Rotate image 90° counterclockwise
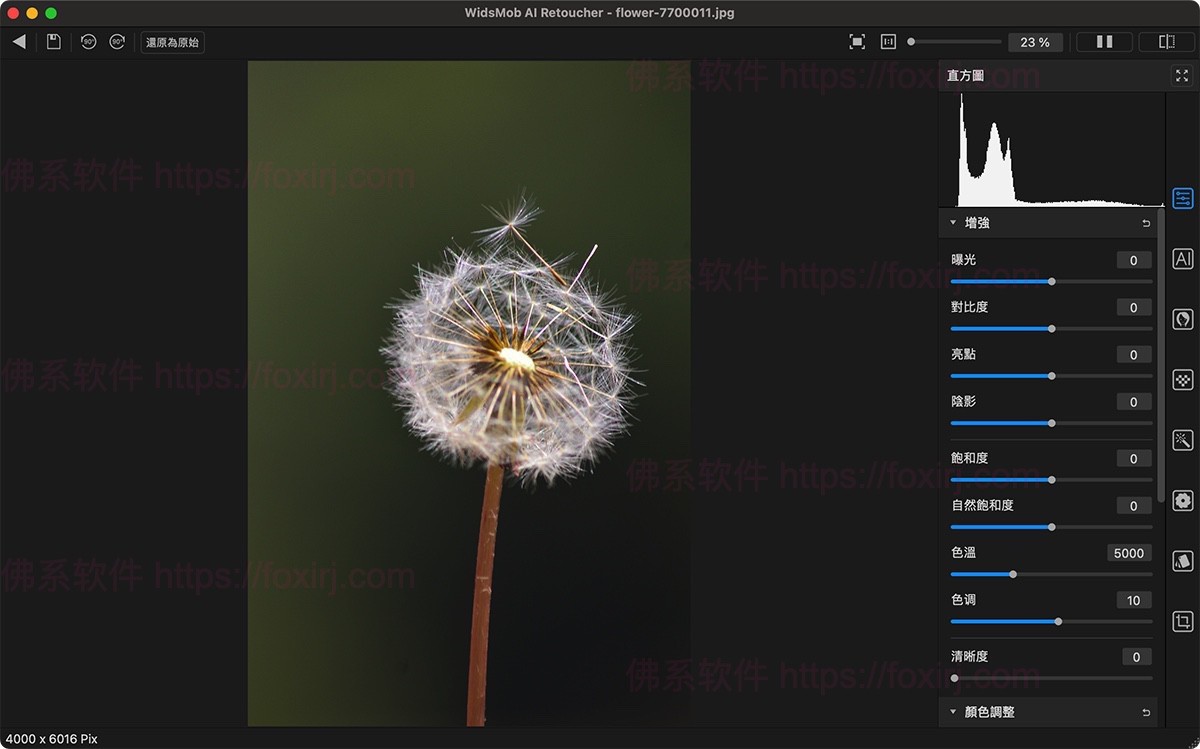 coord(89,42)
